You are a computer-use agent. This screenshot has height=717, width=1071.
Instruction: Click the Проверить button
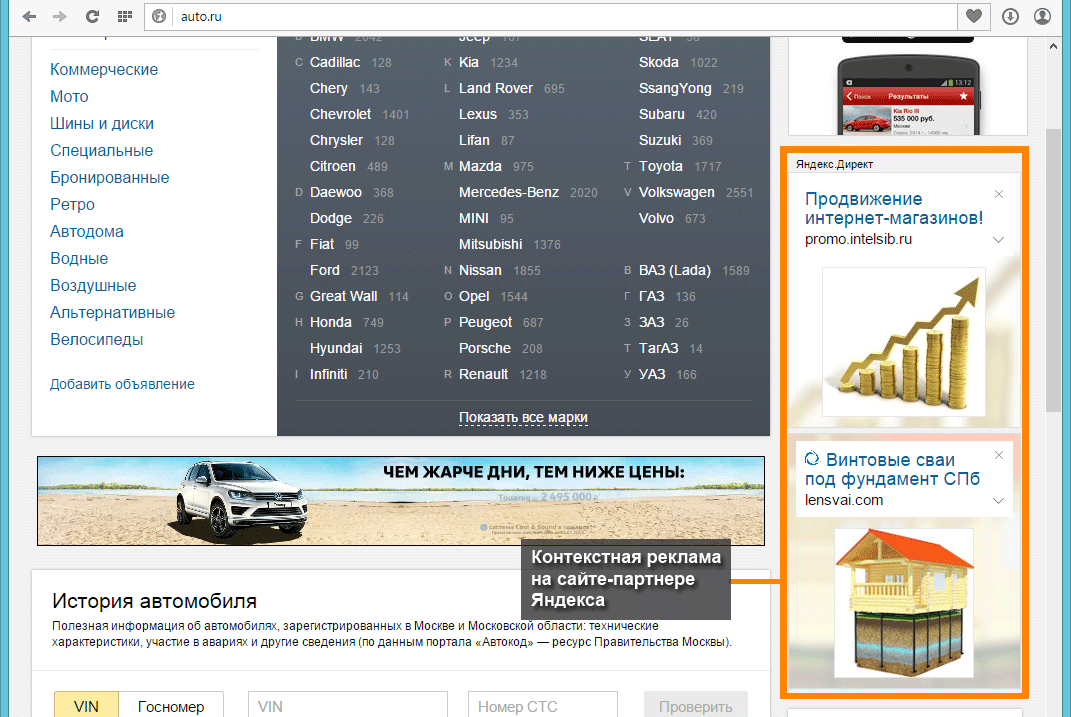pos(695,705)
